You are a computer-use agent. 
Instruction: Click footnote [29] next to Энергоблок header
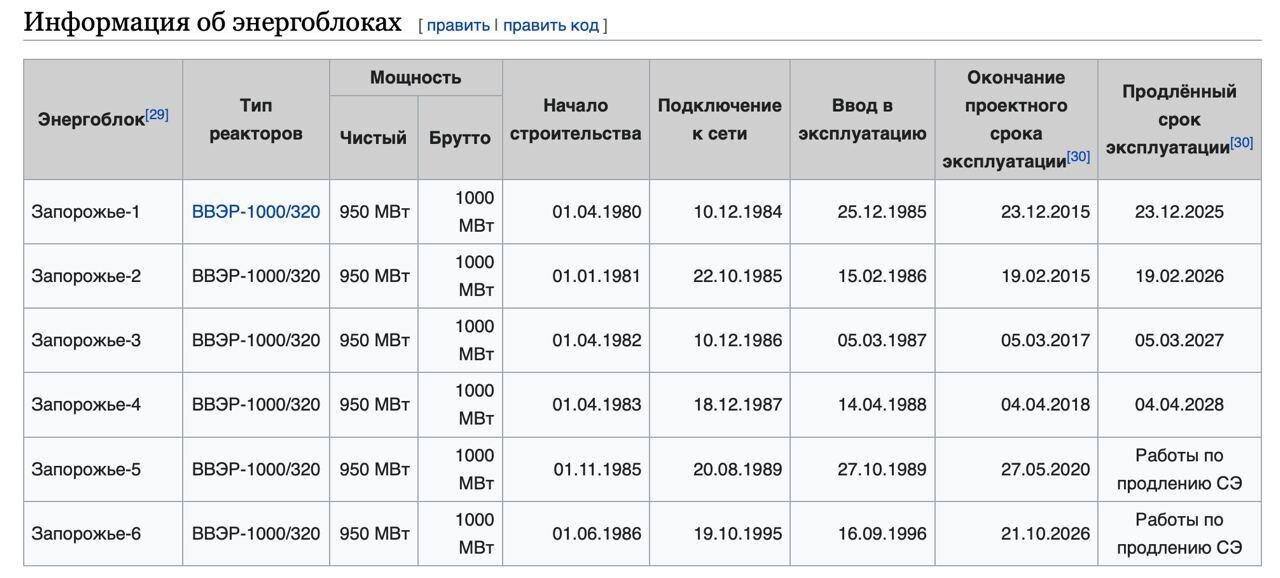click(157, 114)
